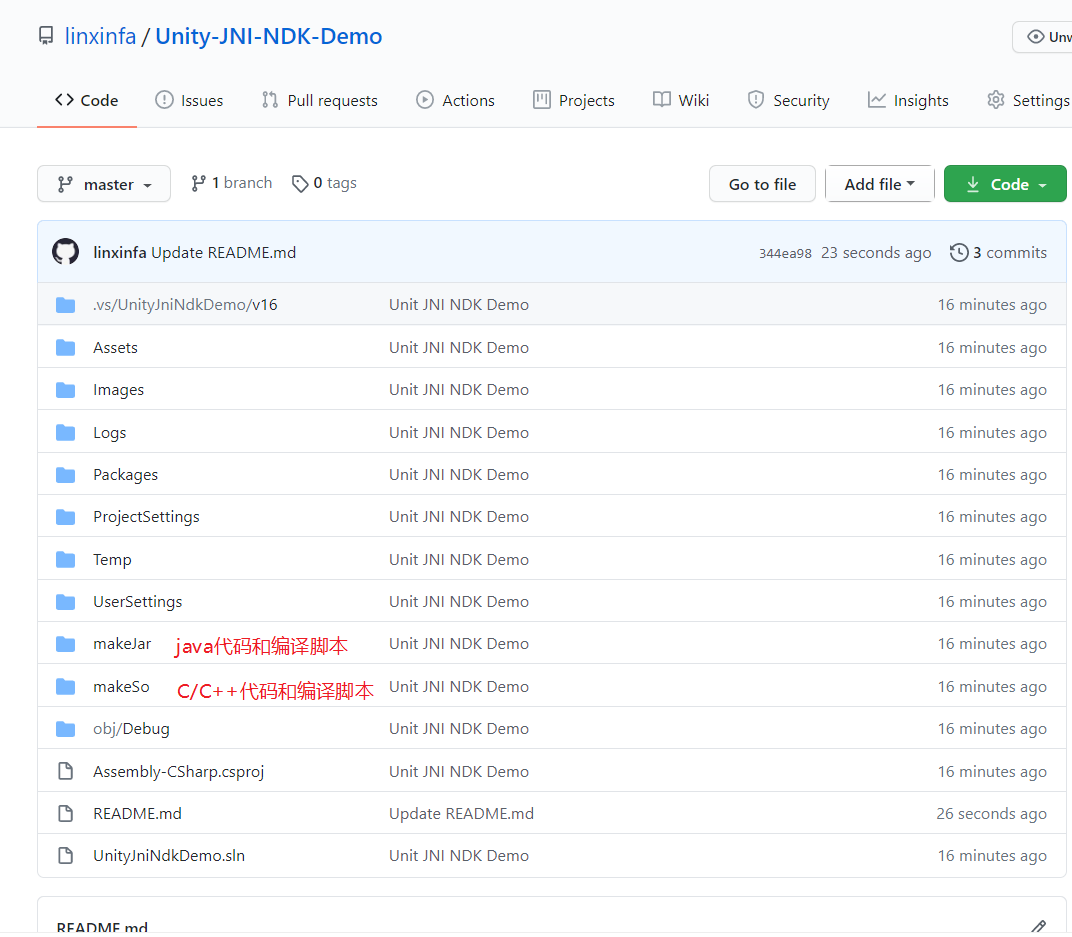
Task: Click the folder icon for ProjectSettings
Action: click(x=66, y=517)
